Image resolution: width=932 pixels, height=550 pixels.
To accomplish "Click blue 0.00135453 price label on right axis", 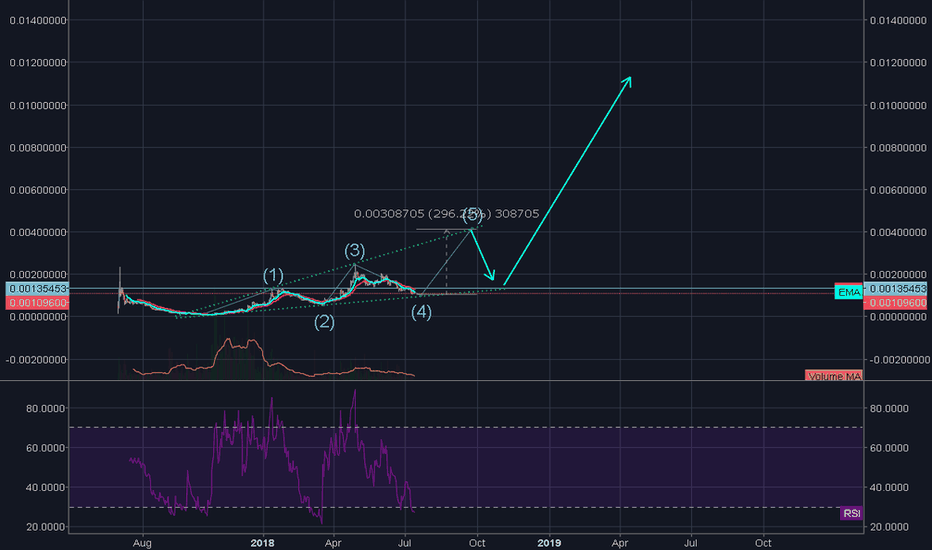I will (895, 288).
